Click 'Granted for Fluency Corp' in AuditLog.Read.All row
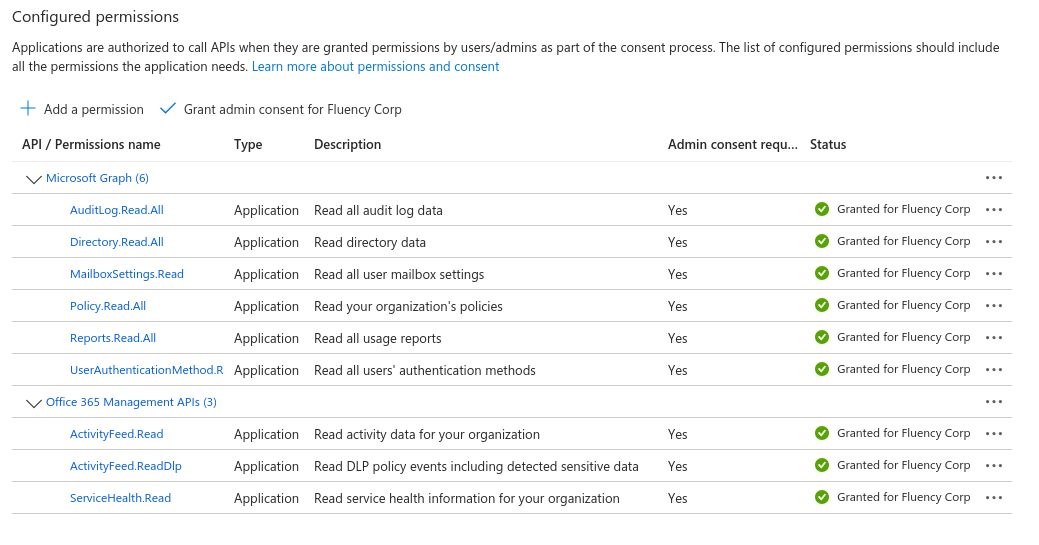This screenshot has height=545, width=1039. (x=903, y=209)
